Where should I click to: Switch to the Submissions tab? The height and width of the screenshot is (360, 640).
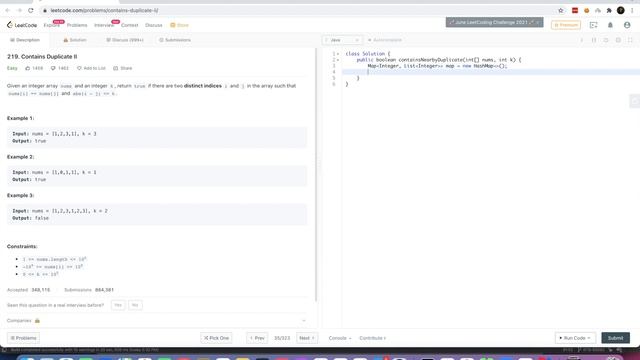click(x=175, y=40)
